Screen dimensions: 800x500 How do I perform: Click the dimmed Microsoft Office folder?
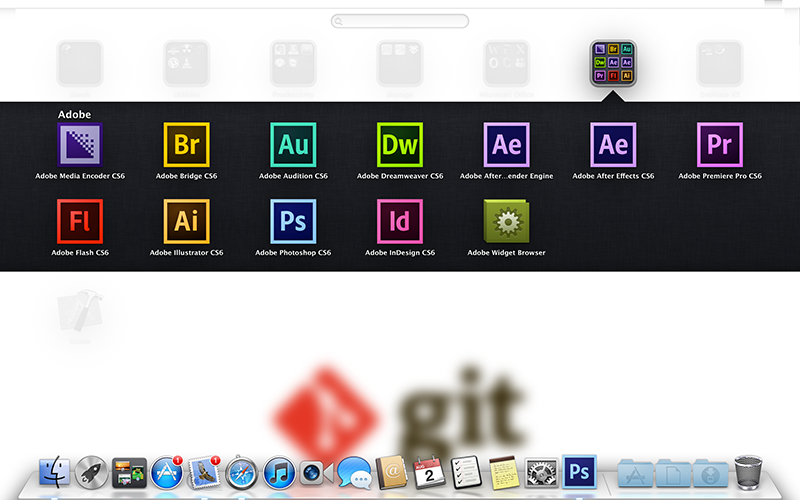506,63
